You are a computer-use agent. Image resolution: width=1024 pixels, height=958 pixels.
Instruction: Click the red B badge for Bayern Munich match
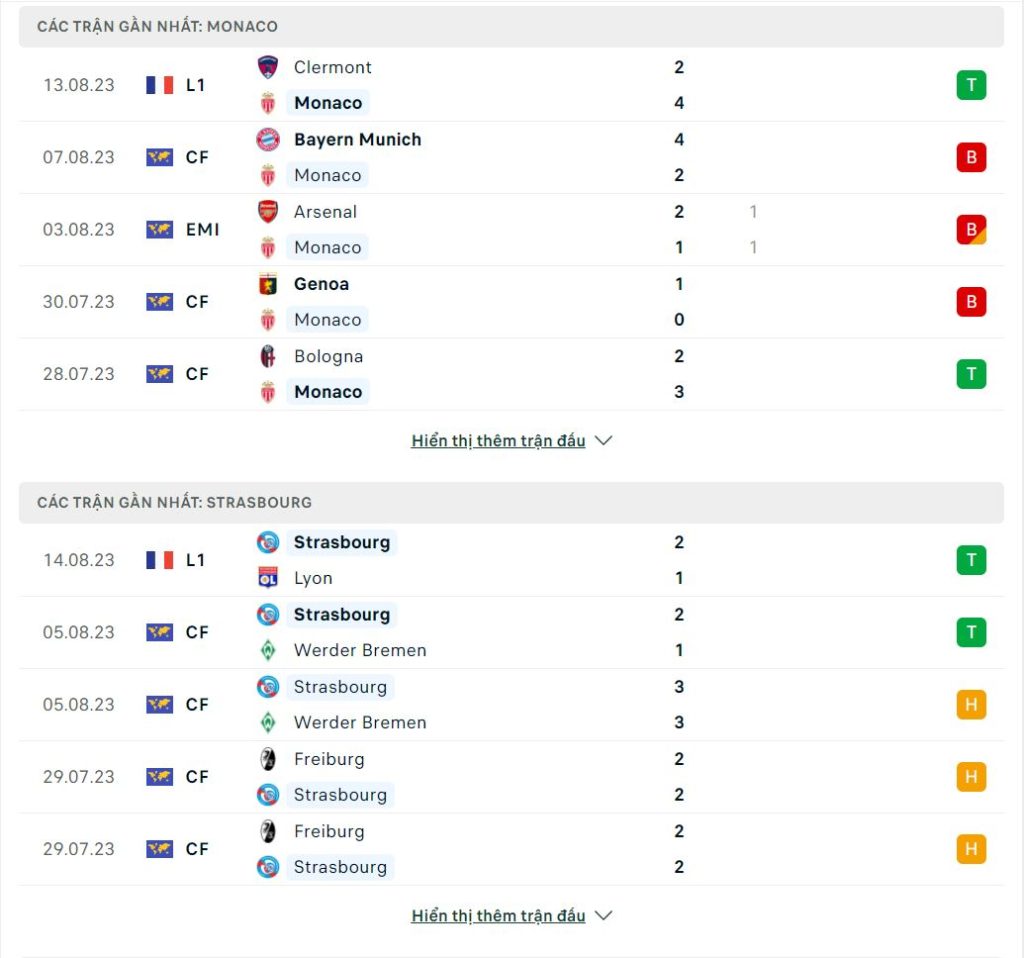click(x=971, y=157)
